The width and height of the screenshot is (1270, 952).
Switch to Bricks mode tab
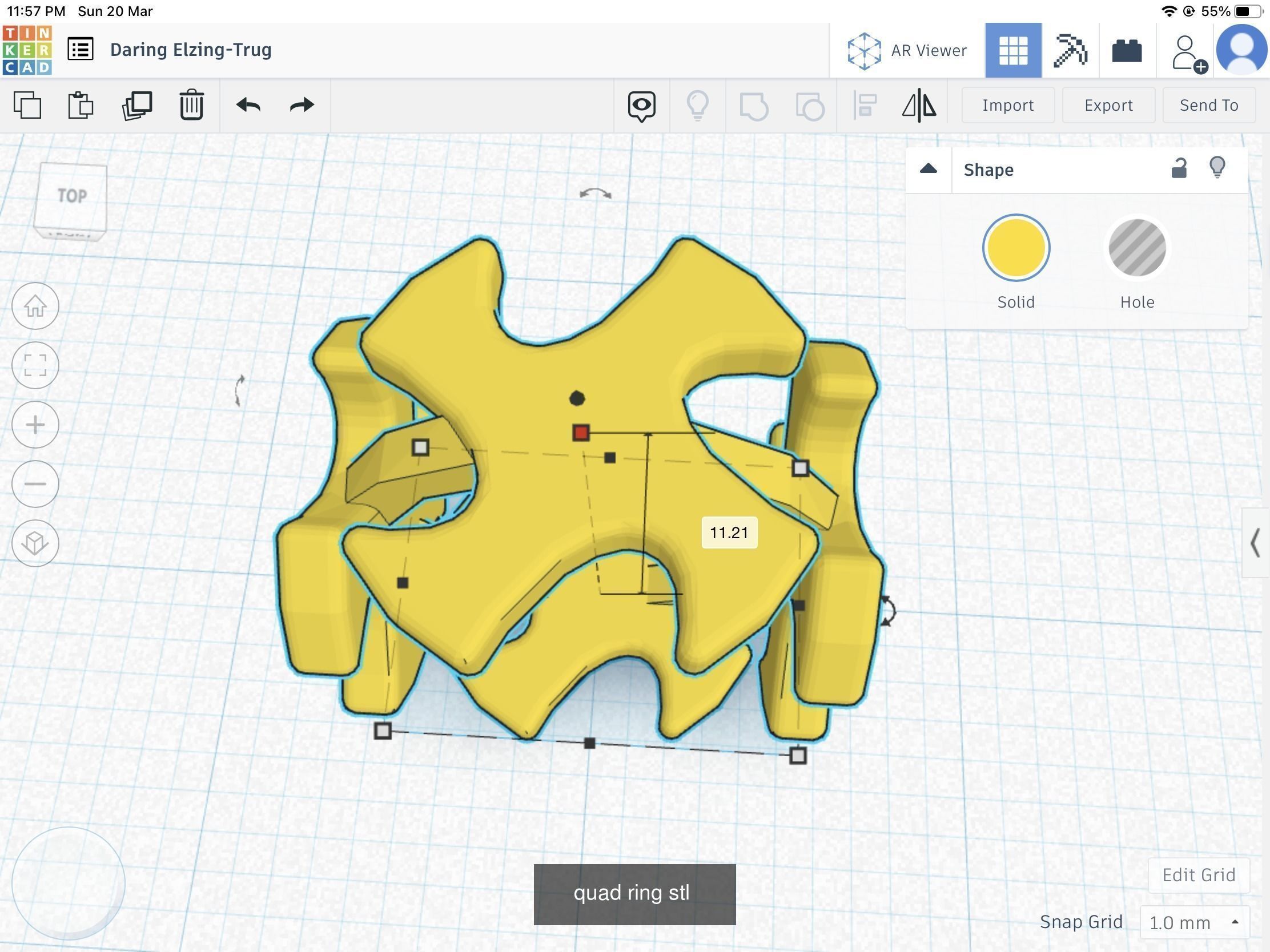(1127, 50)
